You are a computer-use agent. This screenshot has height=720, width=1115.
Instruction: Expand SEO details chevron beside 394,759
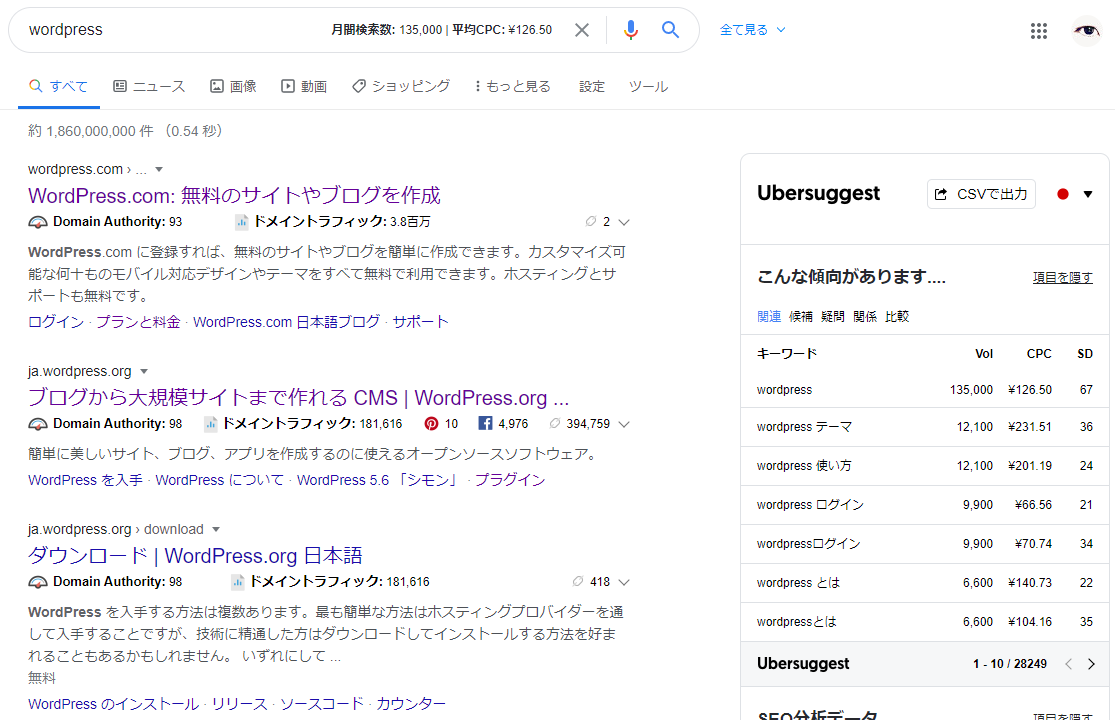pyautogui.click(x=624, y=424)
